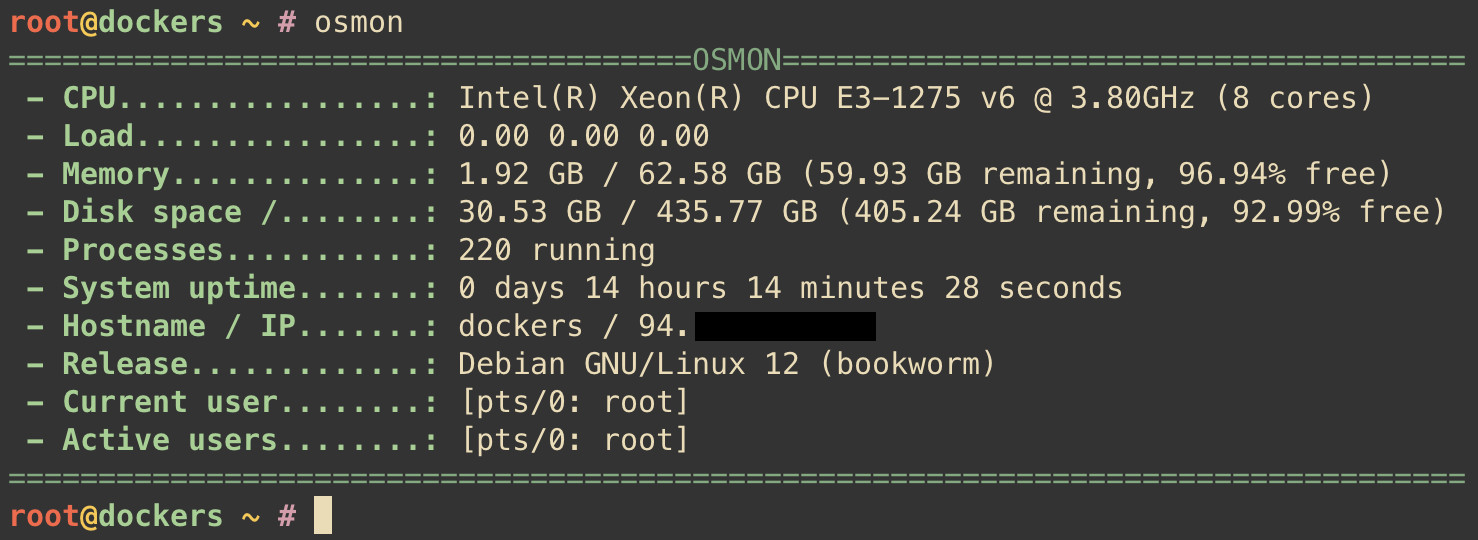1478x540 pixels.
Task: Click the Intel Xeon CPU model text
Action: [x=916, y=98]
